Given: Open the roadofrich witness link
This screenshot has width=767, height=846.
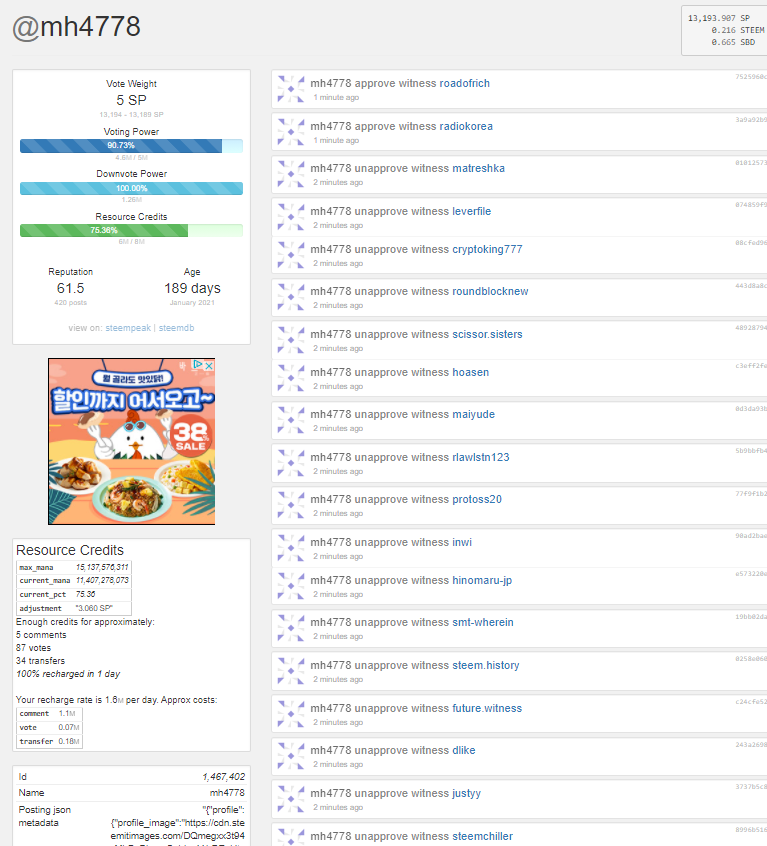Looking at the screenshot, I should coord(464,83).
